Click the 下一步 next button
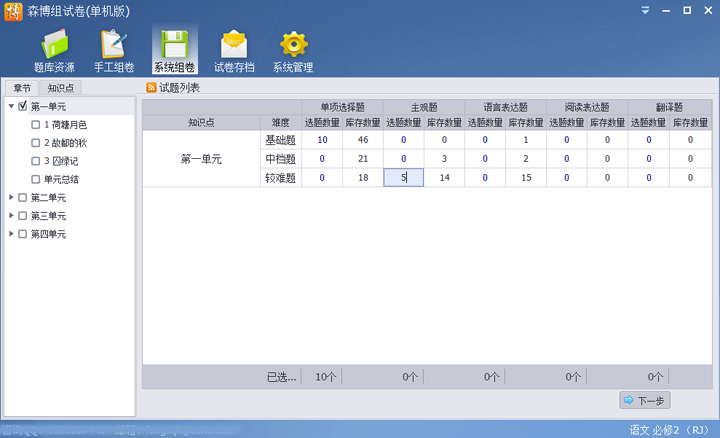 tap(644, 400)
